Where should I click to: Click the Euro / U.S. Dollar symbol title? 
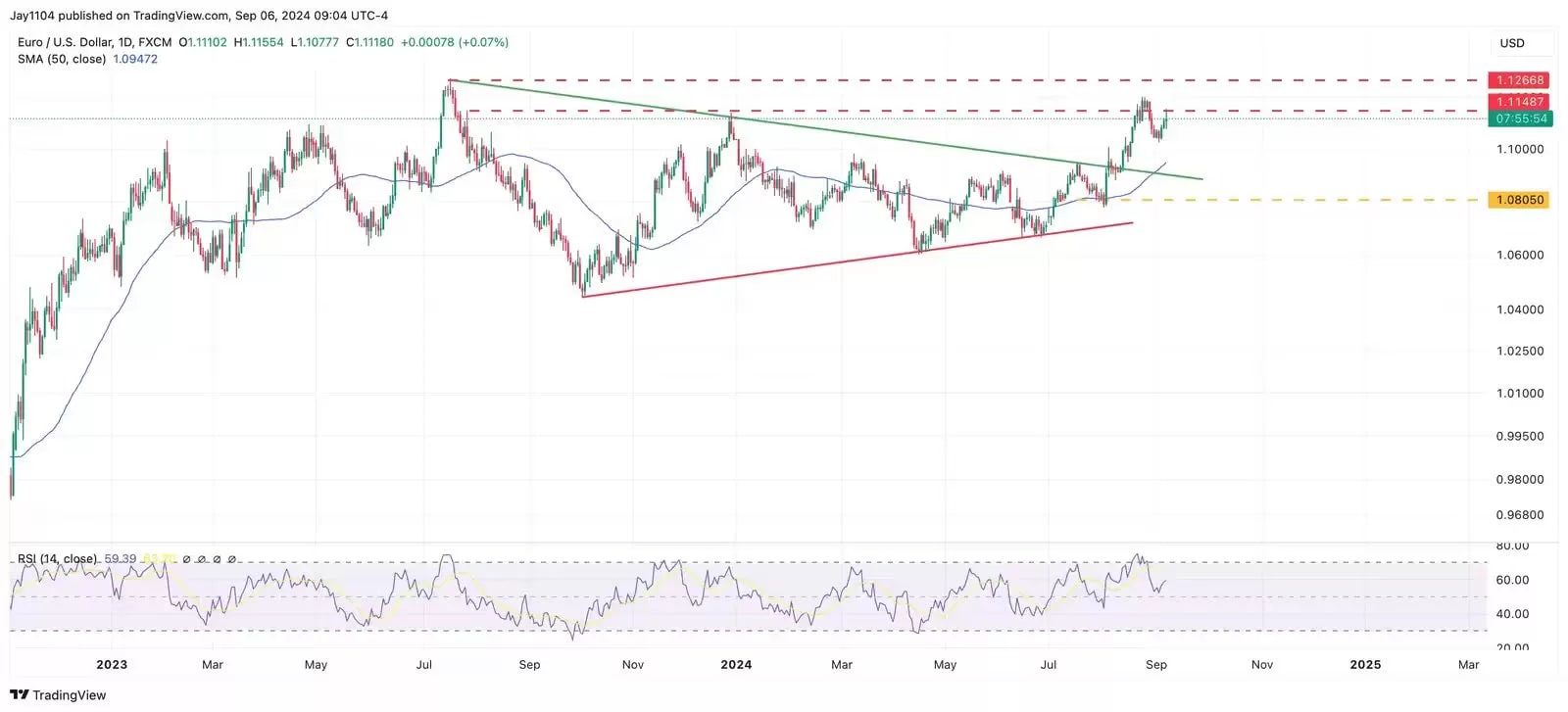[94, 42]
